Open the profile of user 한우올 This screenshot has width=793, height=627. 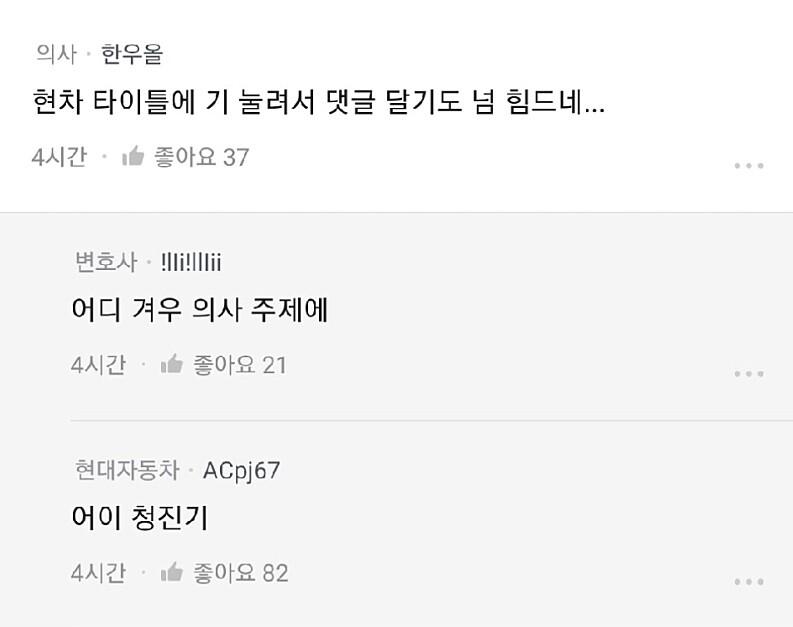(132, 53)
